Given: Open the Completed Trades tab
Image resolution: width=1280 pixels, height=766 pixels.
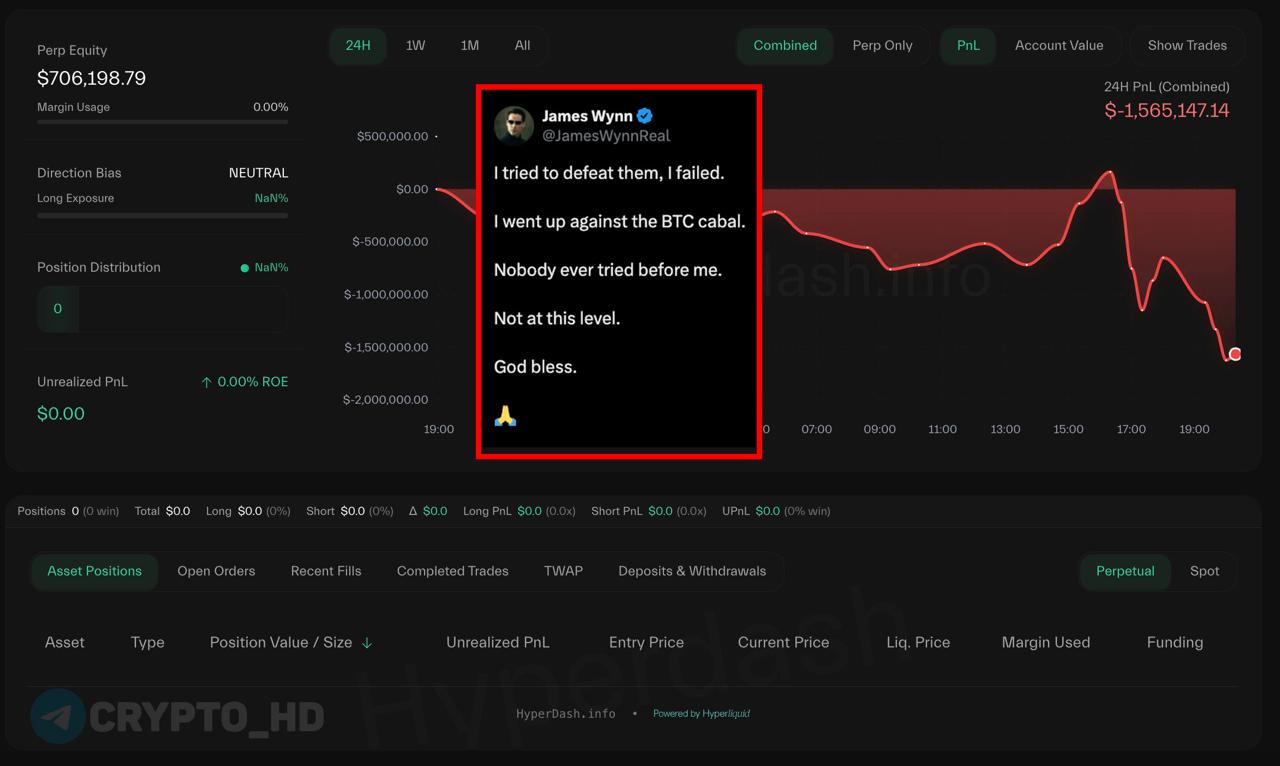Looking at the screenshot, I should tap(452, 571).
